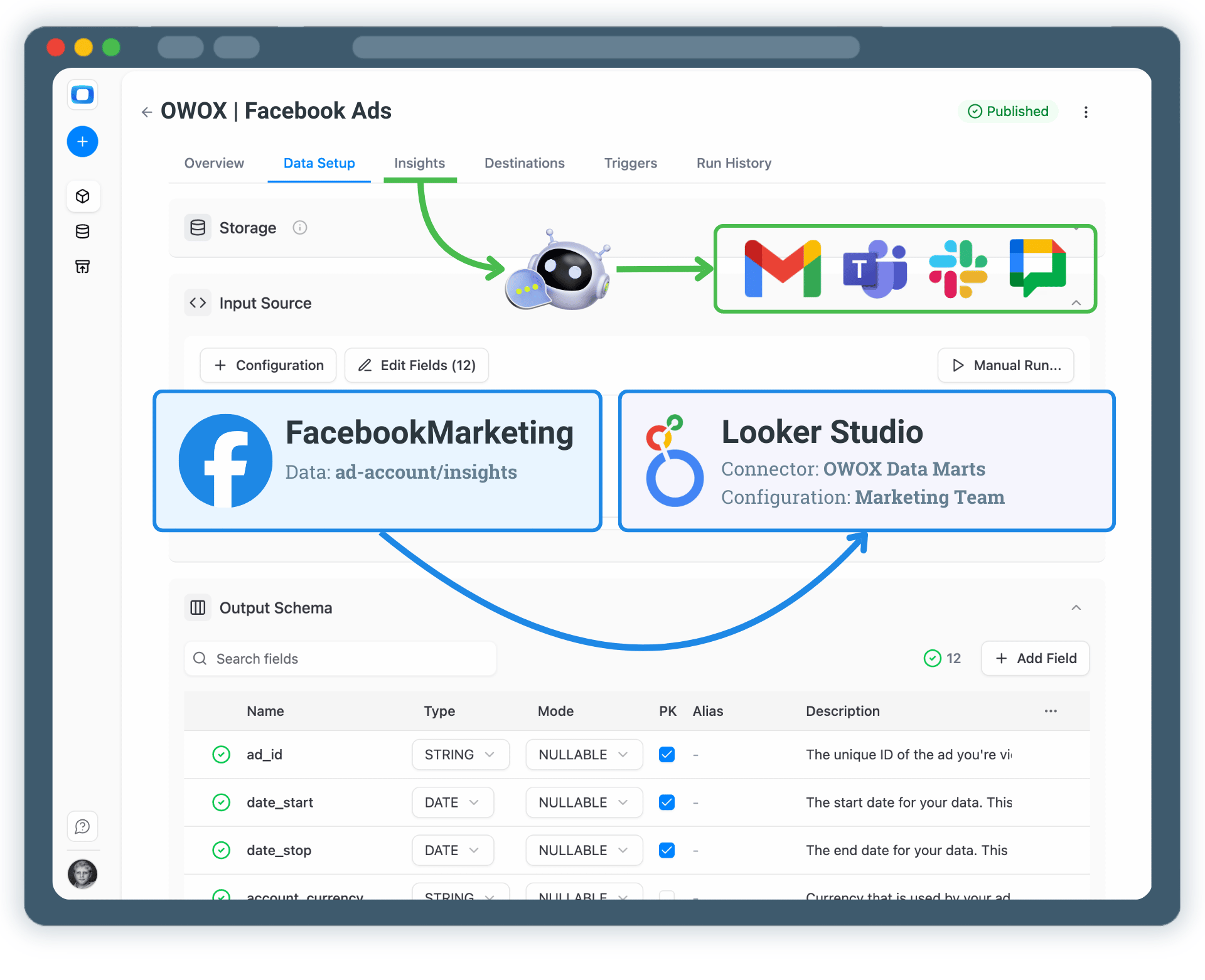Click the Add Field button
Screen dimensions: 1205x980
[x=1034, y=658]
